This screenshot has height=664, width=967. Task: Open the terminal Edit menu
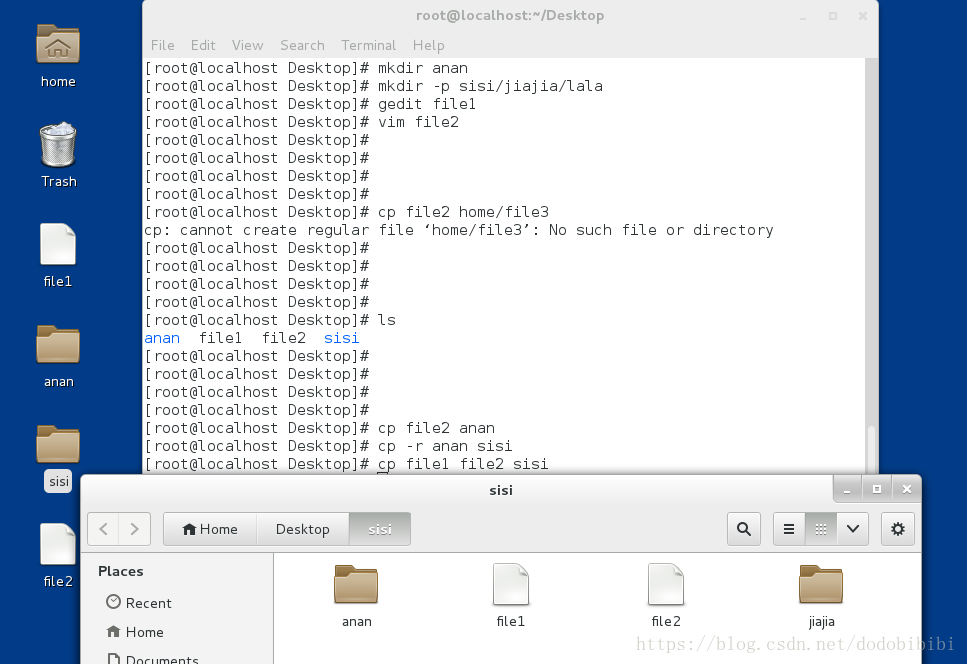tap(203, 46)
